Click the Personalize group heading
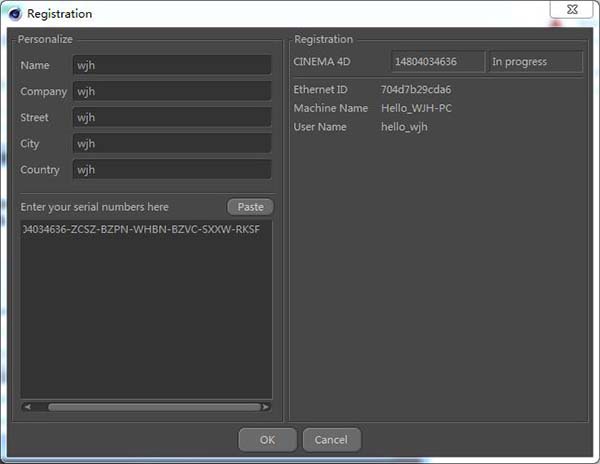 [x=45, y=39]
